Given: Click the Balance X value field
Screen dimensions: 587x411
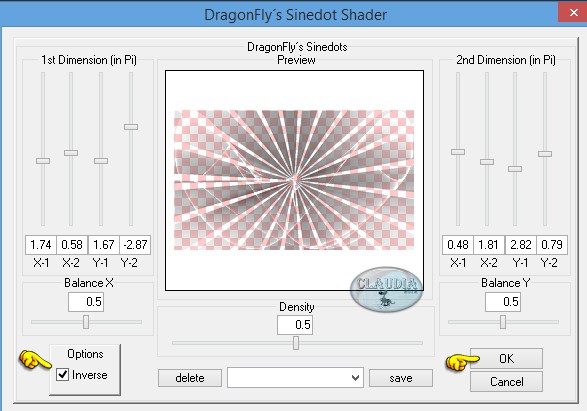Looking at the screenshot, I should point(86,302).
